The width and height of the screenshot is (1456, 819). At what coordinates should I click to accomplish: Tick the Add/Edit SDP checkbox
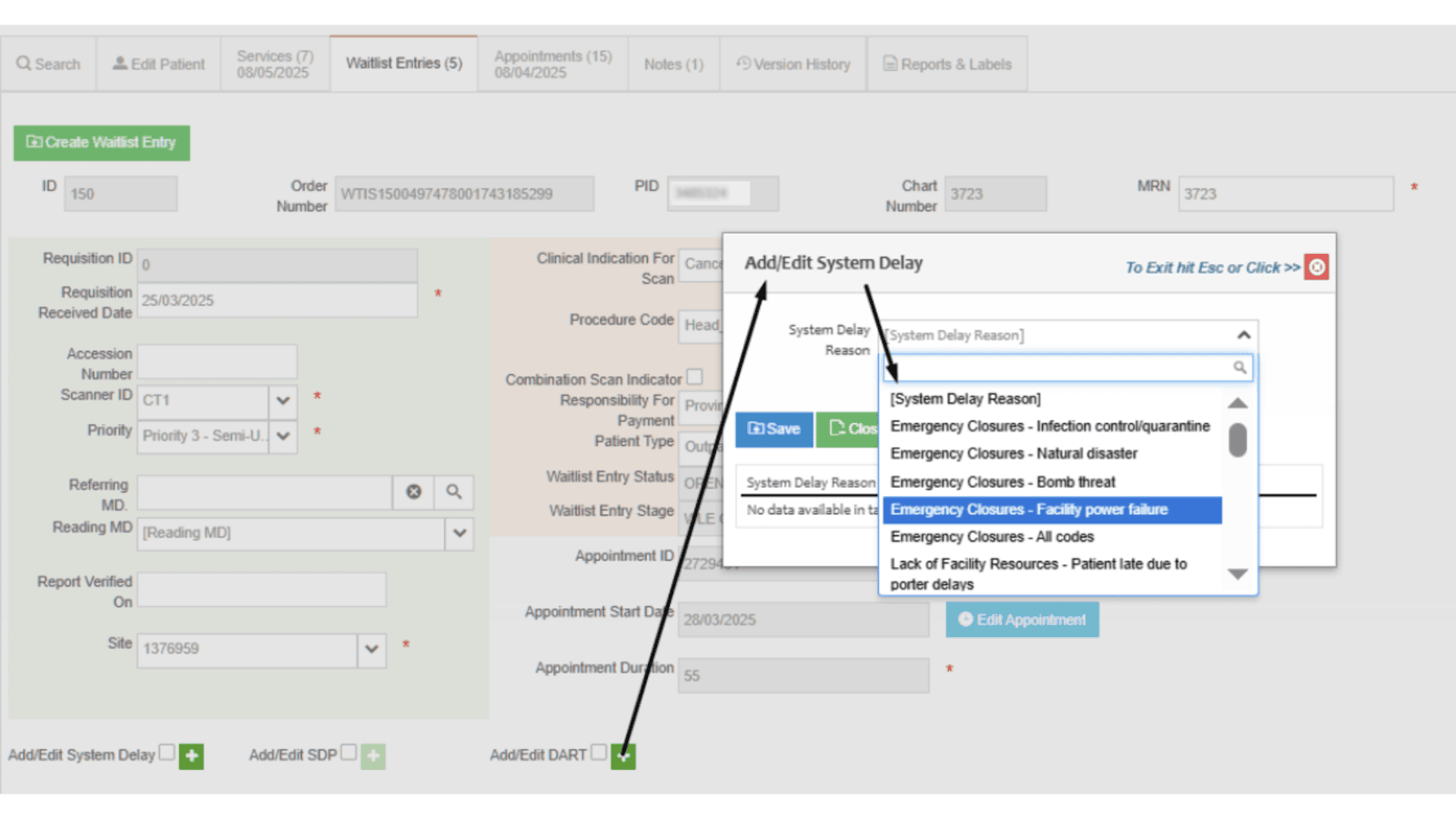coord(349,753)
